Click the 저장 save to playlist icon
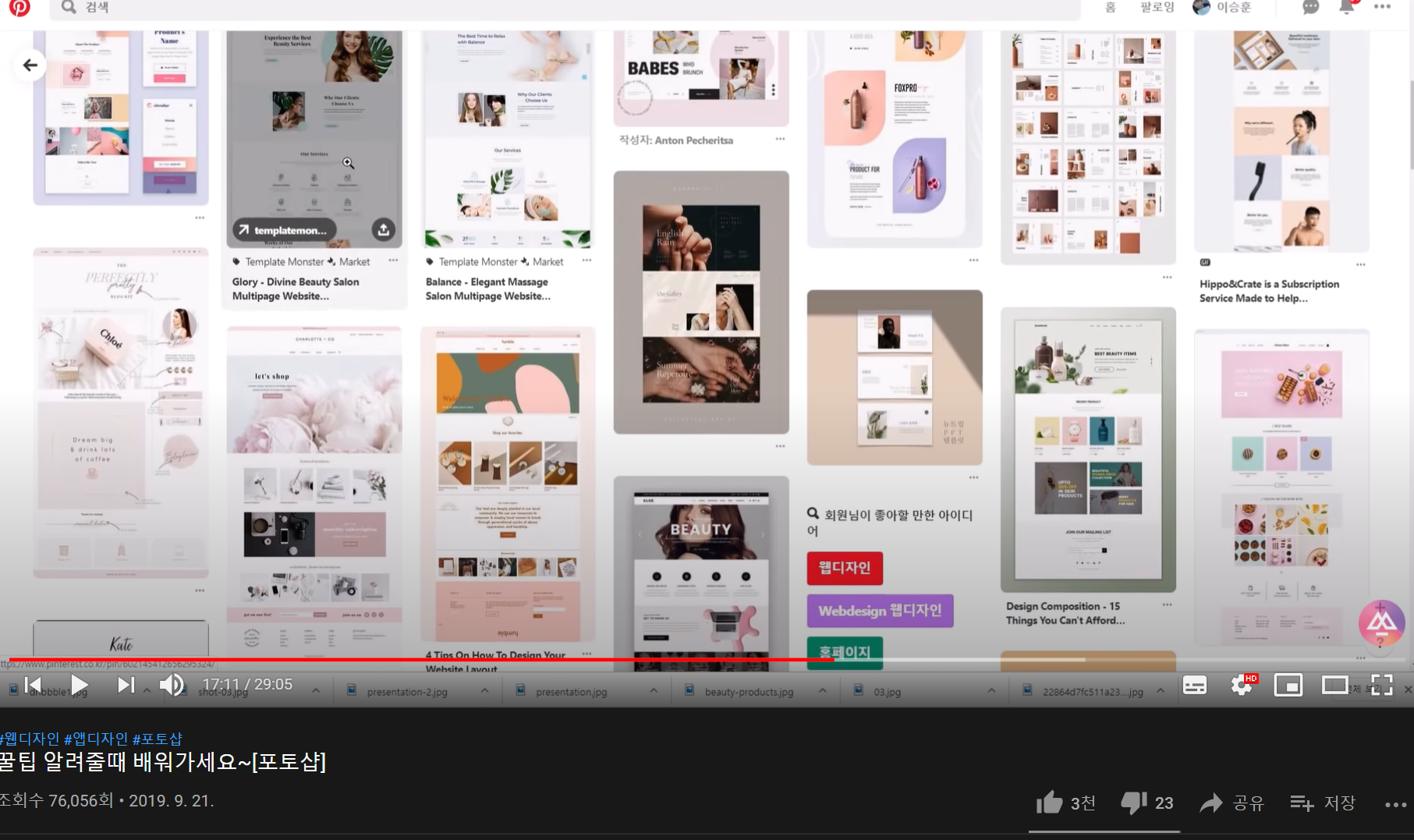Screen dimensions: 1414x840 pyautogui.click(x=1302, y=803)
